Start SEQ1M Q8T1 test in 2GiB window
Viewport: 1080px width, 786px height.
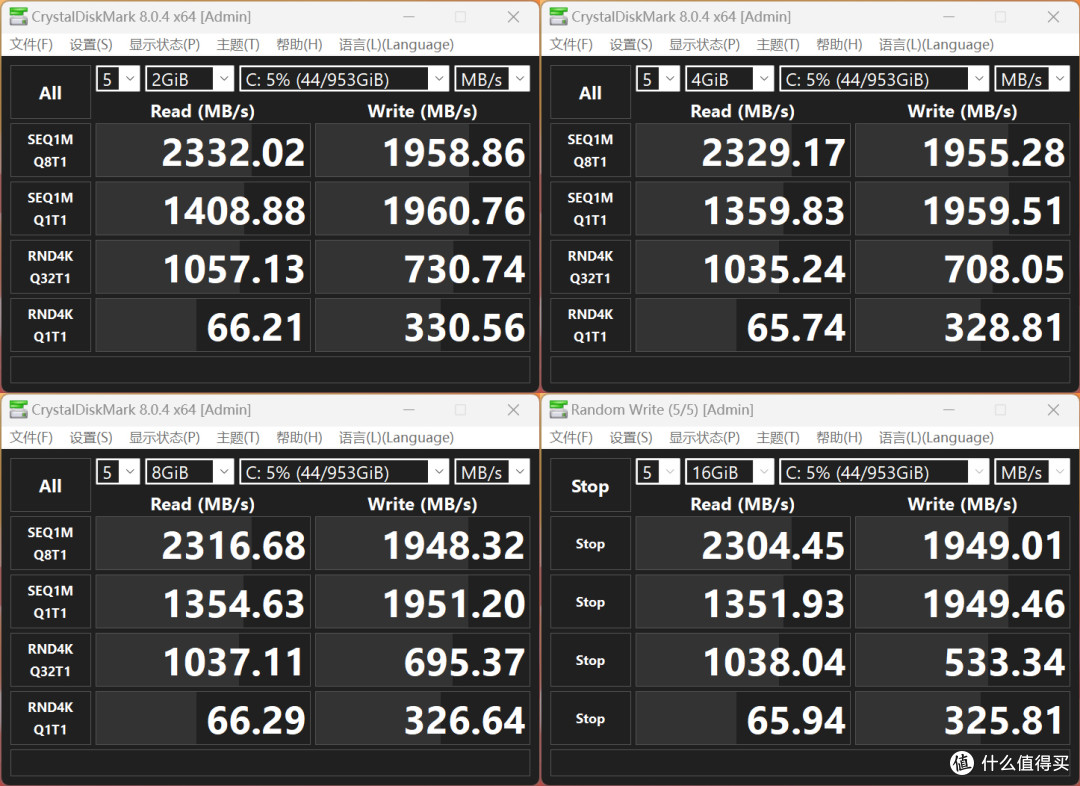(x=50, y=150)
